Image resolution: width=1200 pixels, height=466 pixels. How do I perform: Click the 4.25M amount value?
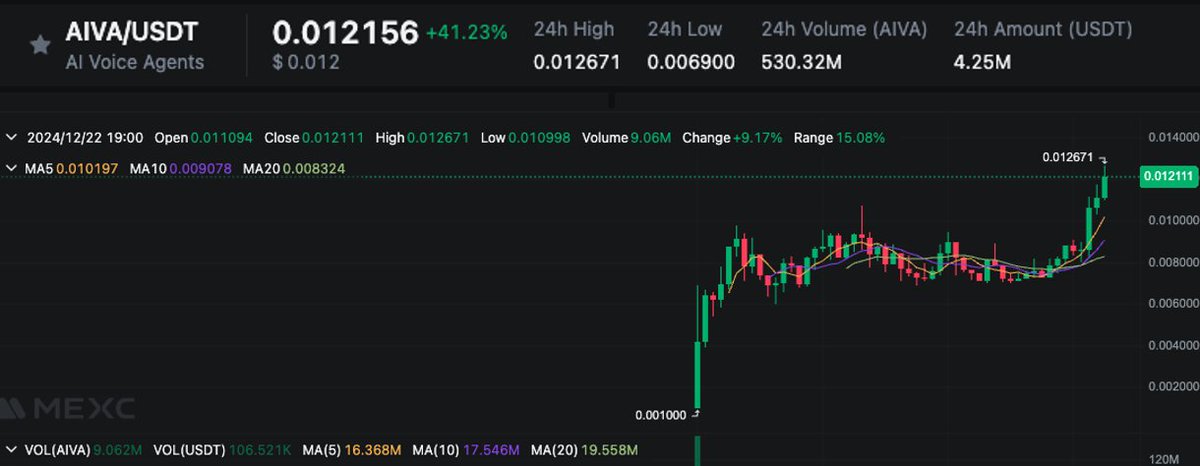(x=983, y=62)
